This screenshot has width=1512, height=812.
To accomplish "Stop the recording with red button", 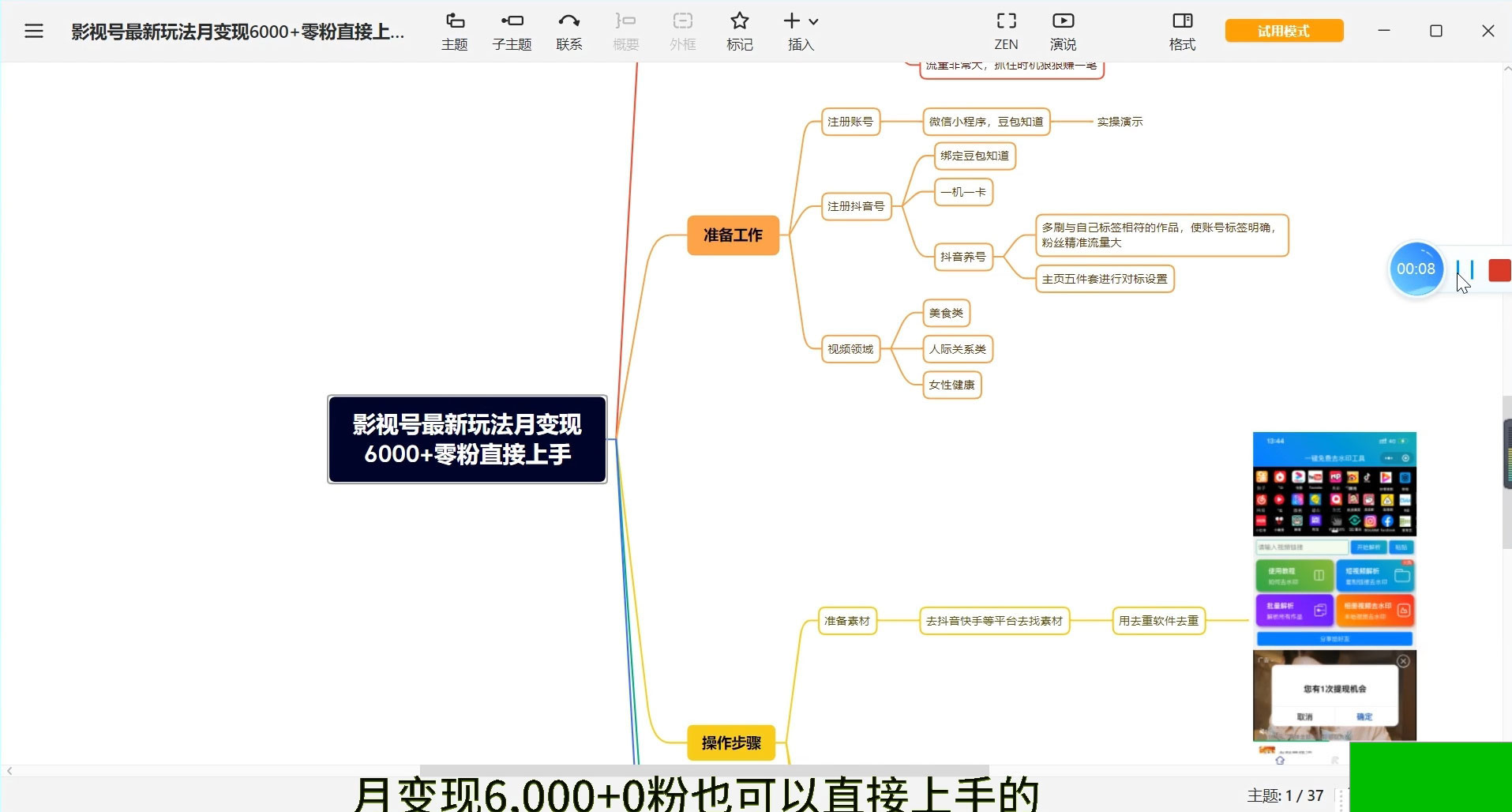I will pyautogui.click(x=1499, y=270).
